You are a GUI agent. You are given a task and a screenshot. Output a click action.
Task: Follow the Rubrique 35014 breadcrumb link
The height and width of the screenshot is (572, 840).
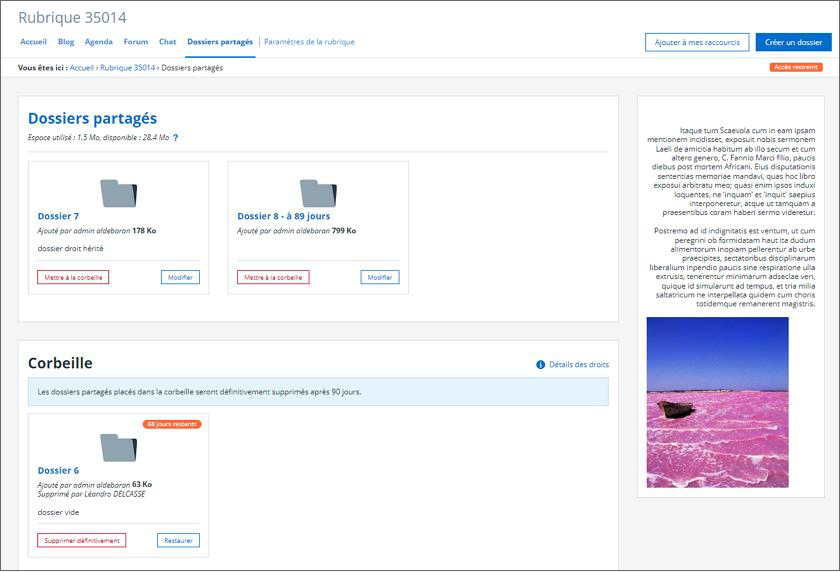click(x=128, y=68)
